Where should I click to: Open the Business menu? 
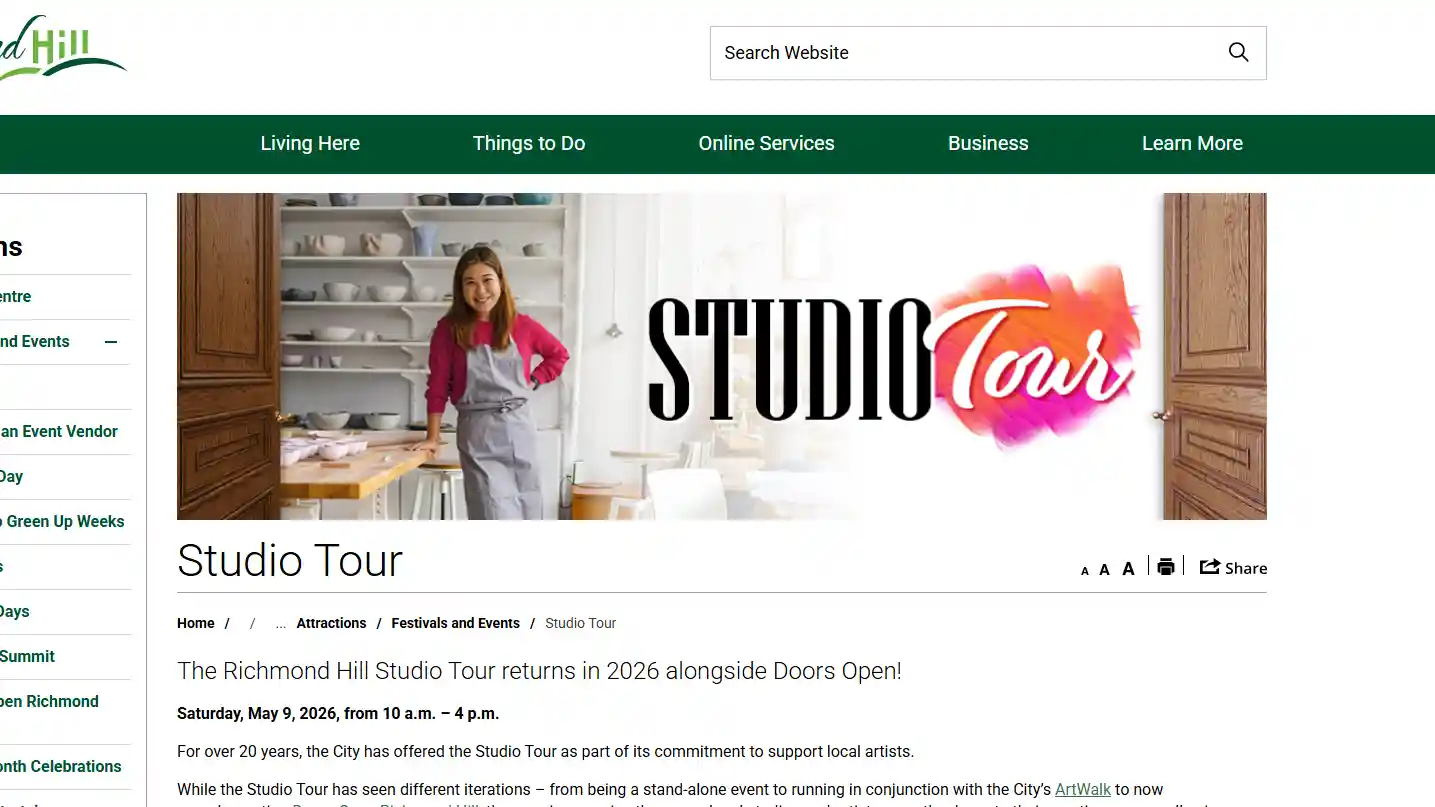[988, 143]
